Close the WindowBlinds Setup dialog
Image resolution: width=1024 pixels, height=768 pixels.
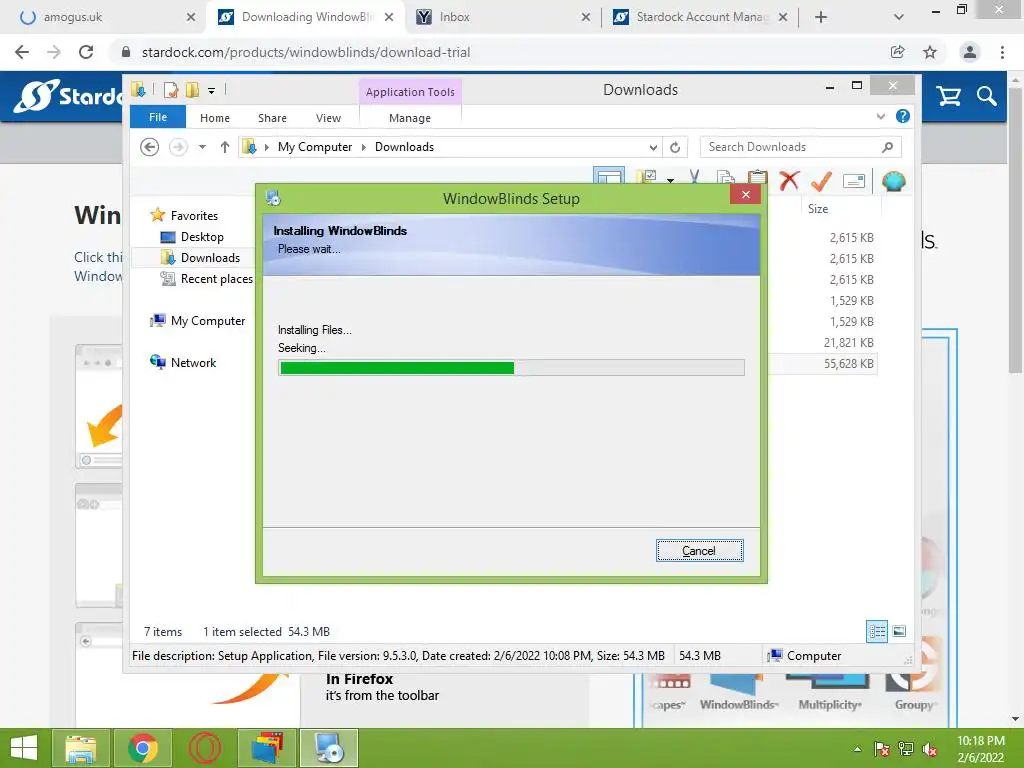(x=745, y=195)
